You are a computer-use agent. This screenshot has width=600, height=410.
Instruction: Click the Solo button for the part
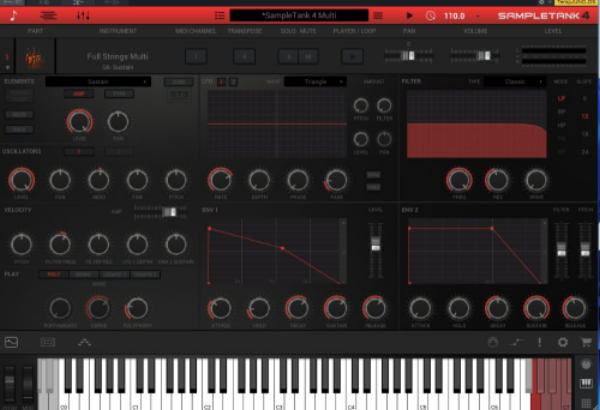click(x=287, y=56)
